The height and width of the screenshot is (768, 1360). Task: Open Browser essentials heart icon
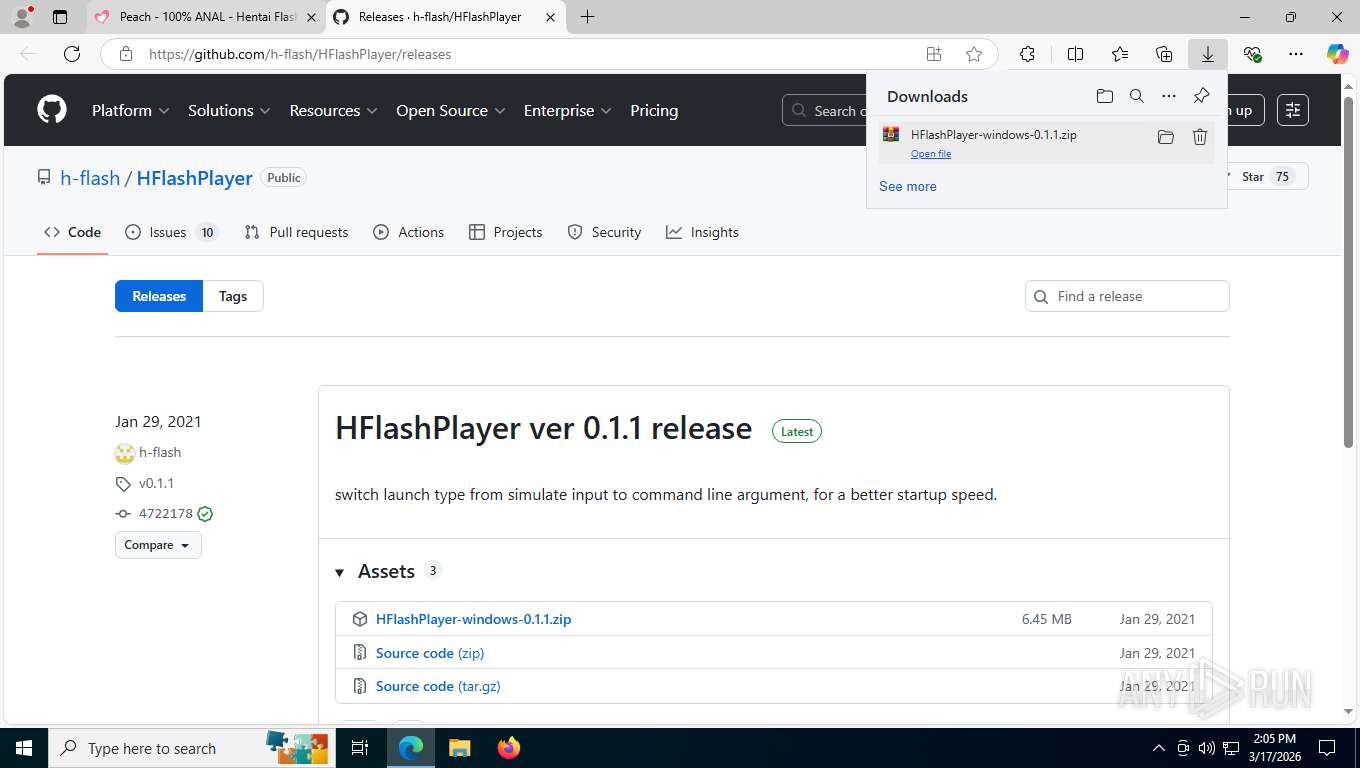point(1252,54)
